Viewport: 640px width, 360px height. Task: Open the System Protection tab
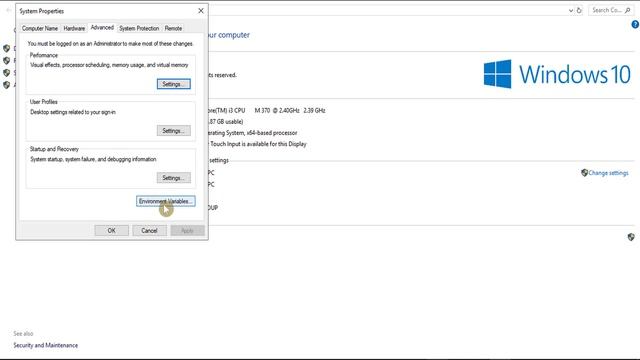click(139, 28)
